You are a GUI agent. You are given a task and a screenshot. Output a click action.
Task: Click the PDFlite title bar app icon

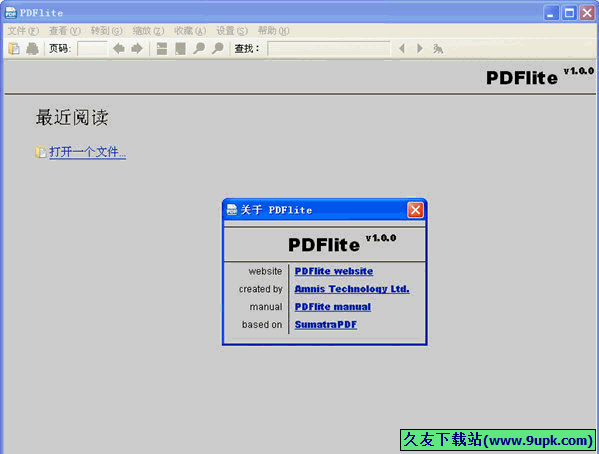click(11, 13)
